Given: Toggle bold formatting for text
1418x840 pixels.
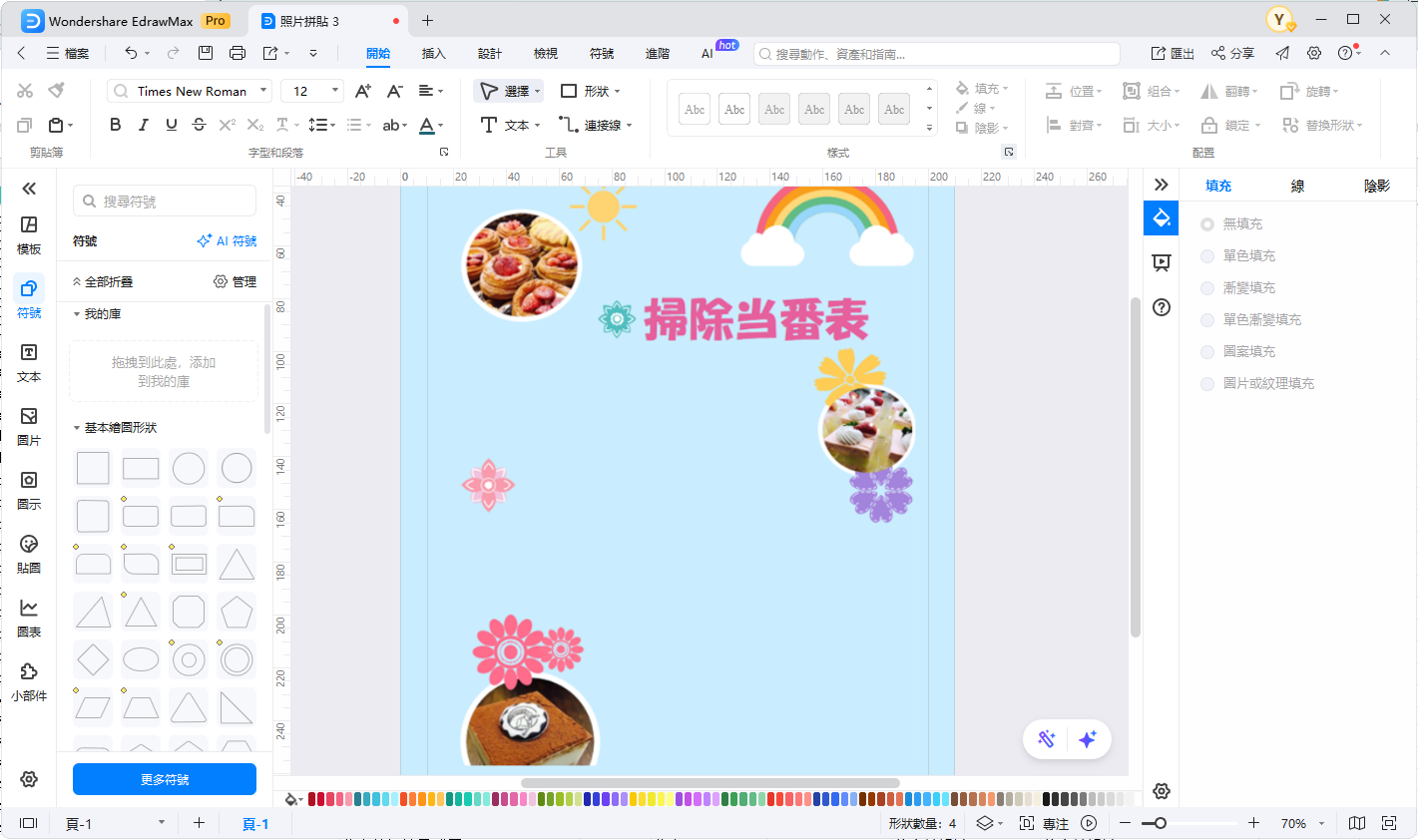Looking at the screenshot, I should click(x=115, y=125).
